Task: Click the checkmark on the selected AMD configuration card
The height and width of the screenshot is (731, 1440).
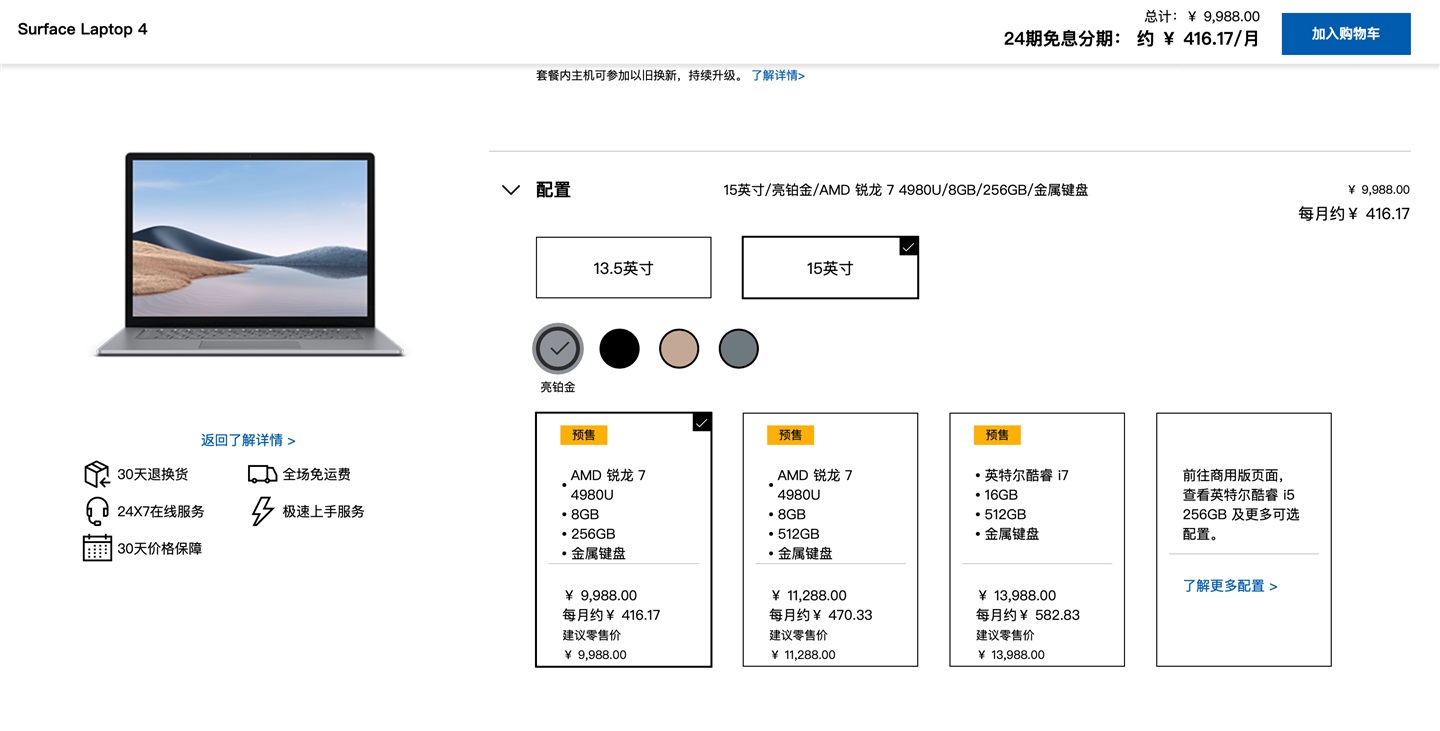Action: tap(700, 422)
